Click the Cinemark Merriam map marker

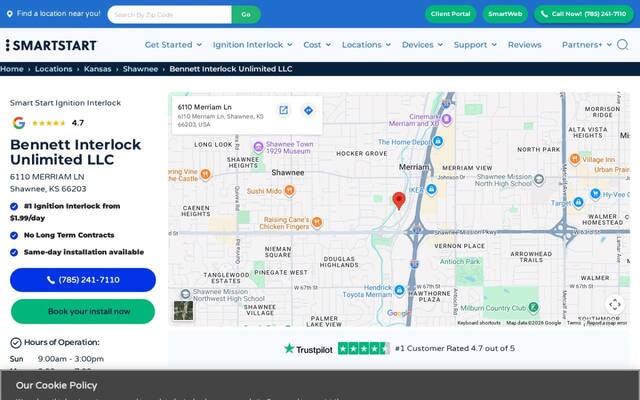pyautogui.click(x=446, y=119)
